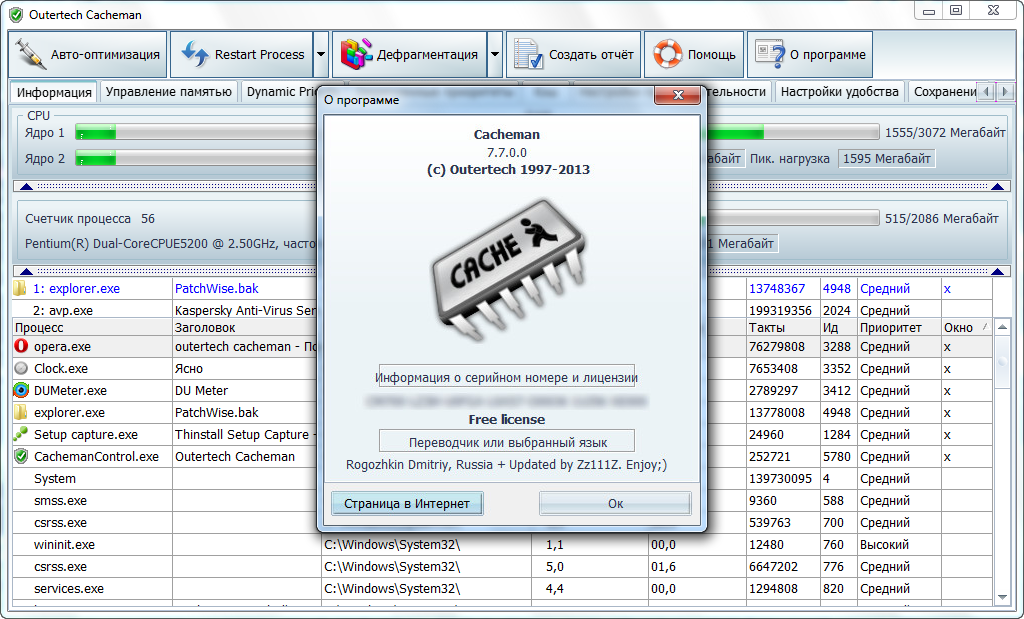The height and width of the screenshot is (619, 1024).
Task: Sort by the Заголовок column header
Action: [246, 327]
